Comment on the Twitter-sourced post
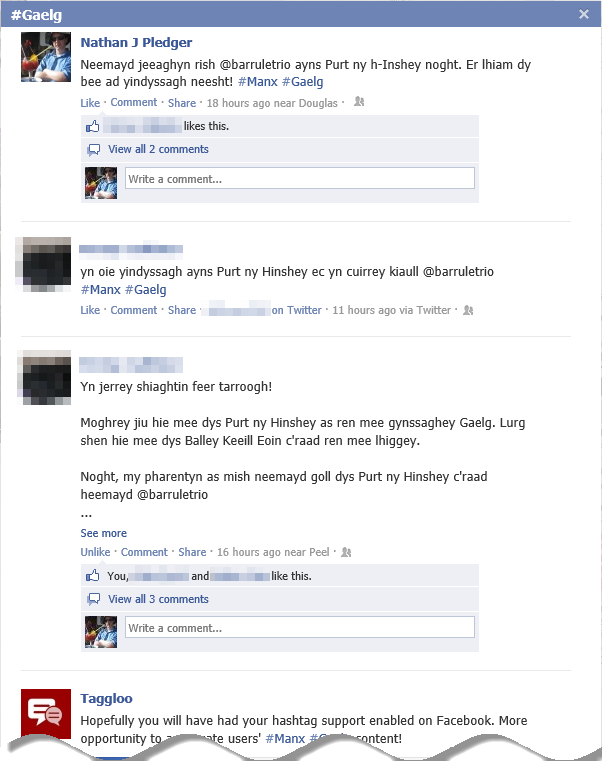This screenshot has height=761, width=602. click(134, 310)
